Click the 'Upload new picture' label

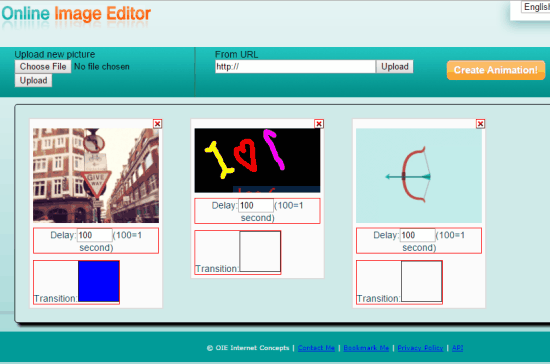point(55,54)
